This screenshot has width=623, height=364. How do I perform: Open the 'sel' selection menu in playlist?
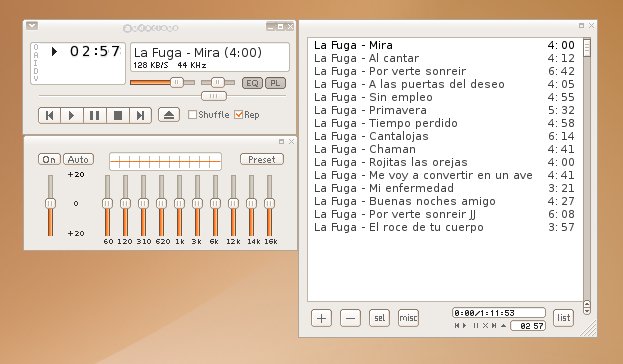(379, 318)
